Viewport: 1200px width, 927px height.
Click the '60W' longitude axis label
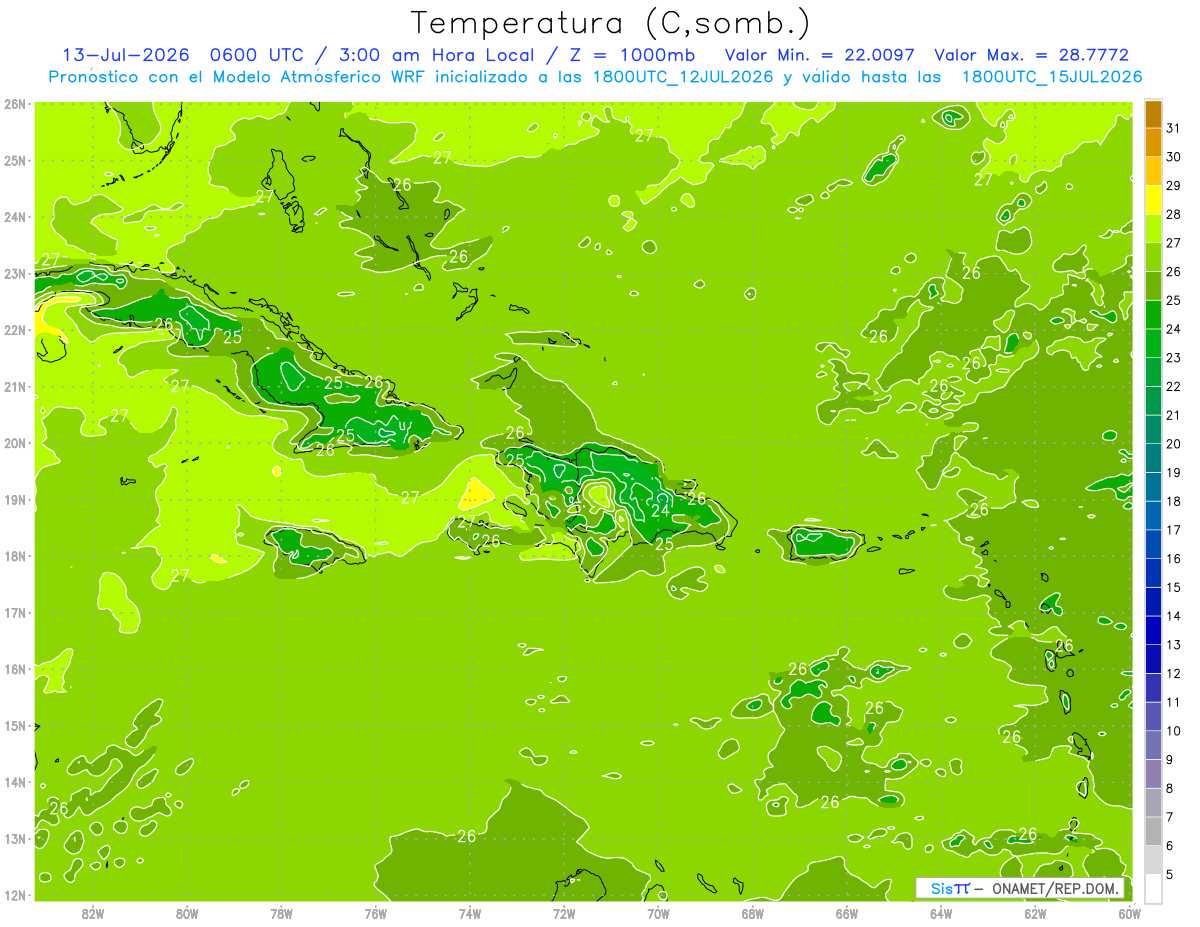pyautogui.click(x=1129, y=913)
